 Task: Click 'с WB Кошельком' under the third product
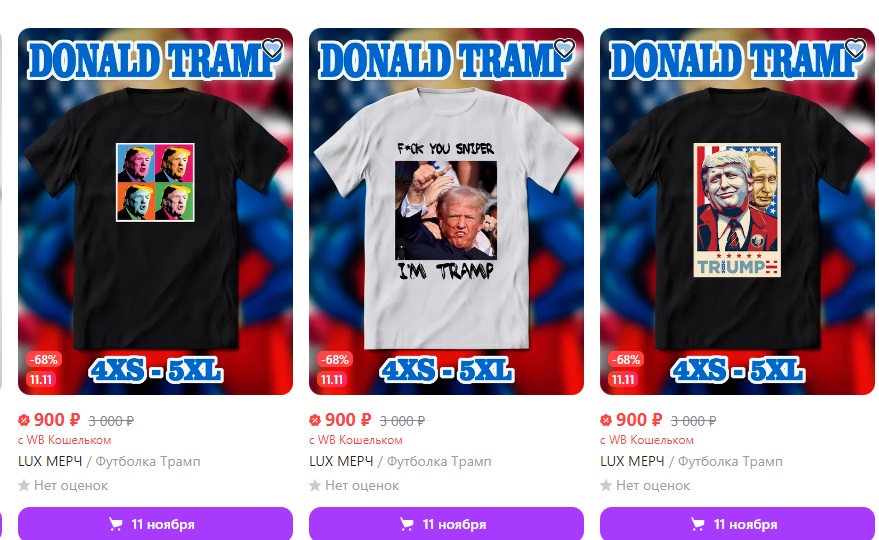coord(647,440)
